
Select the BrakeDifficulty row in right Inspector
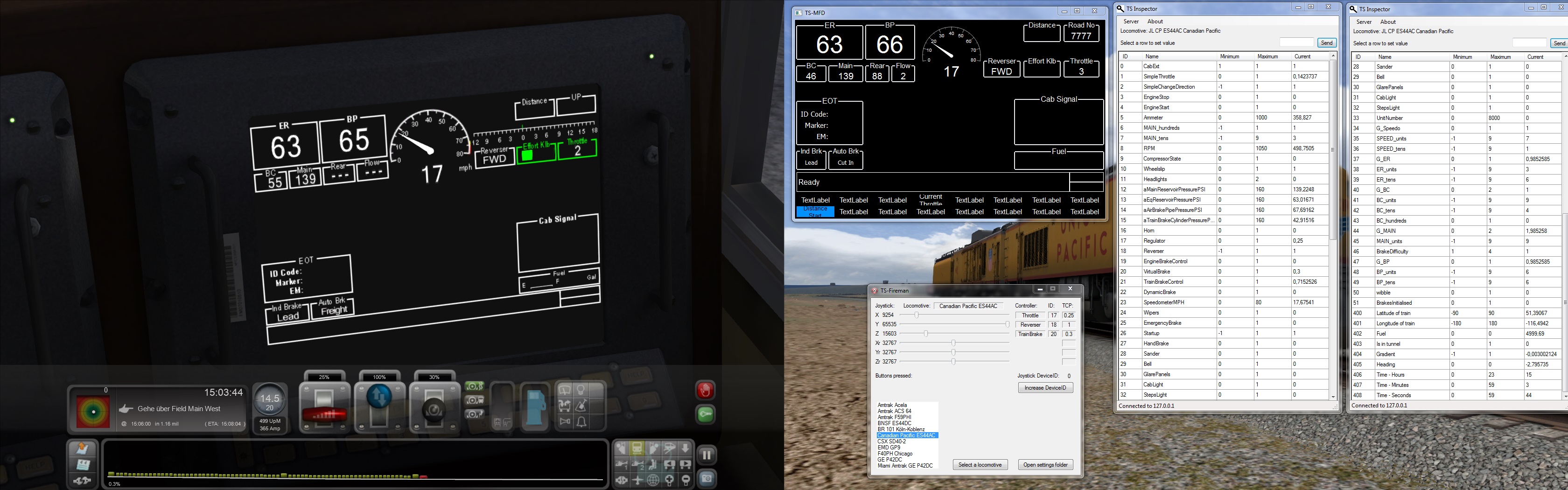click(1456, 252)
